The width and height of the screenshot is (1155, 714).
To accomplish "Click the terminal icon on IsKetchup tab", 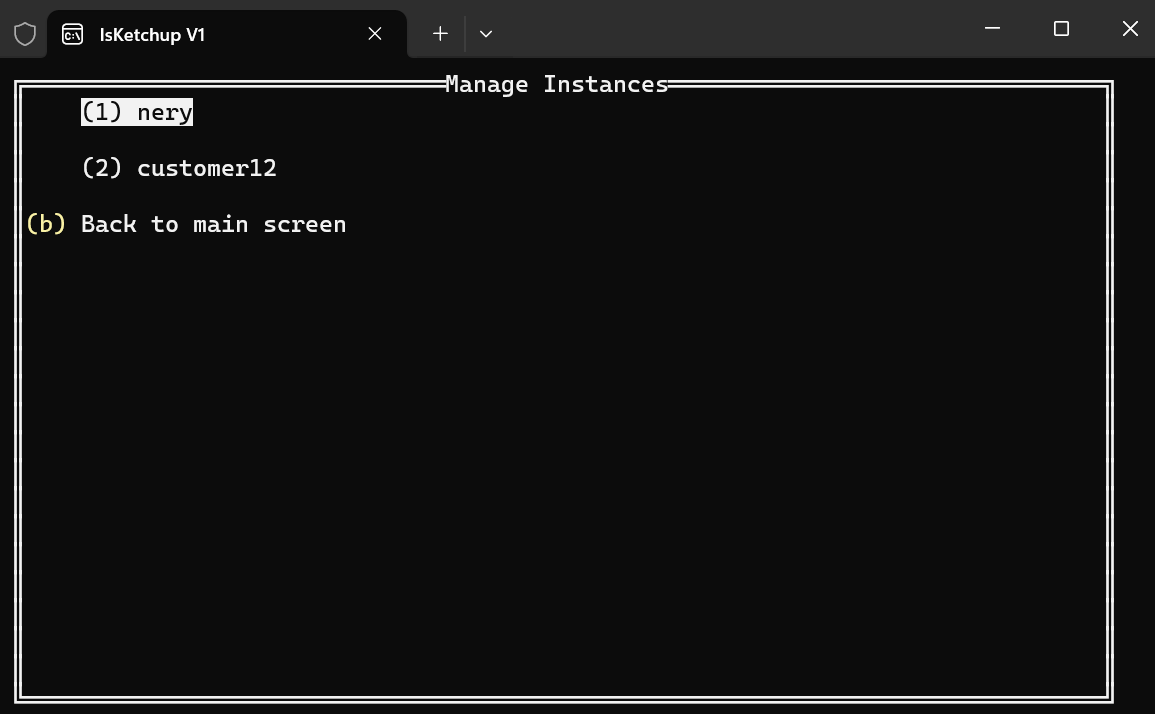I will tap(72, 34).
